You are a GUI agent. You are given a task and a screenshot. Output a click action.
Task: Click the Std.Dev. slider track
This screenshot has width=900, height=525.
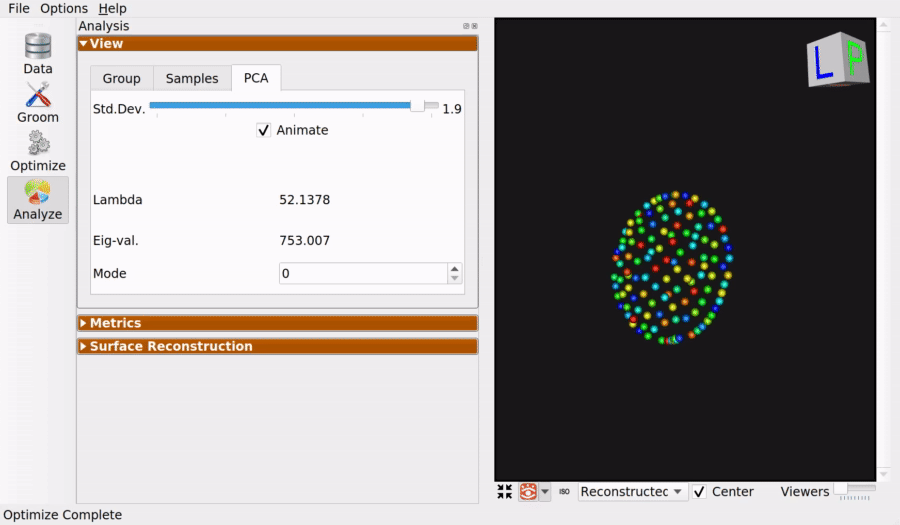[293, 106]
